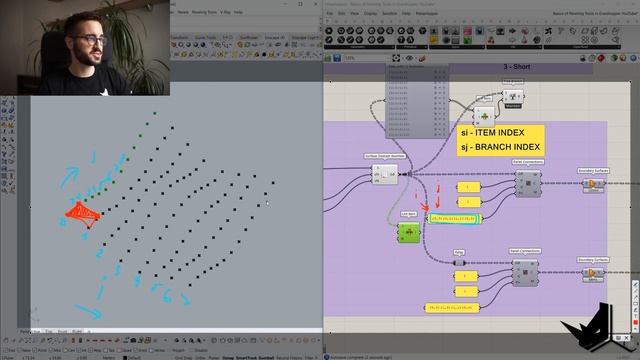Click the Zoom Extents icon in Grasshopper canvas toolbar
Image resolution: width=640 pixels, height=360 pixels.
coord(396,58)
